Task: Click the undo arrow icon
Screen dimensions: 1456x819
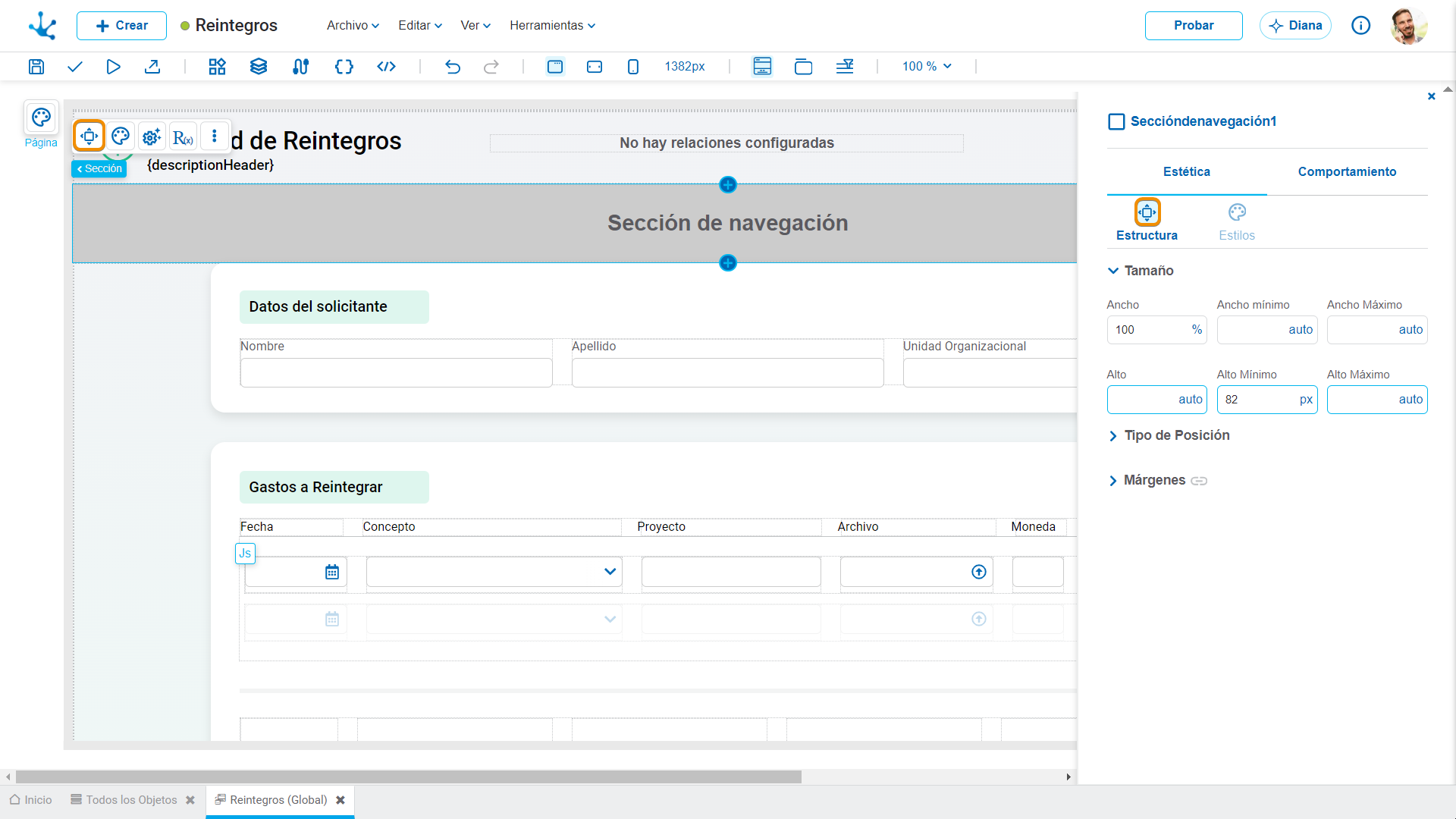Action: tap(453, 67)
